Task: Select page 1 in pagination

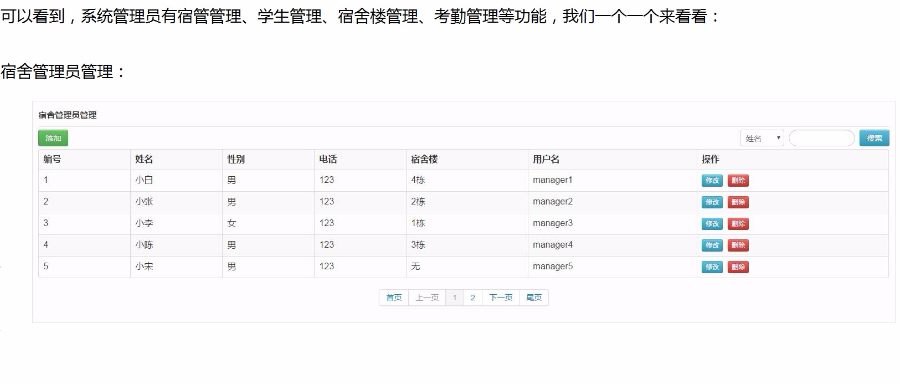Action: coord(455,298)
